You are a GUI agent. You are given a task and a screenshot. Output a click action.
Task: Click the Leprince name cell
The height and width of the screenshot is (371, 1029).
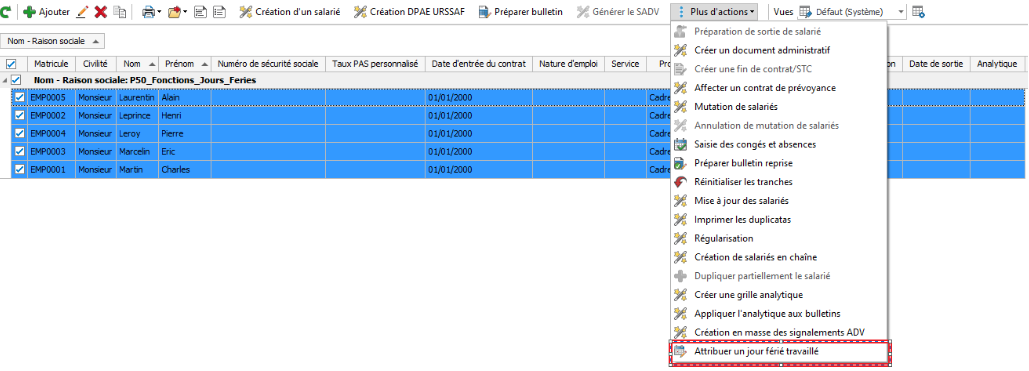(137, 116)
